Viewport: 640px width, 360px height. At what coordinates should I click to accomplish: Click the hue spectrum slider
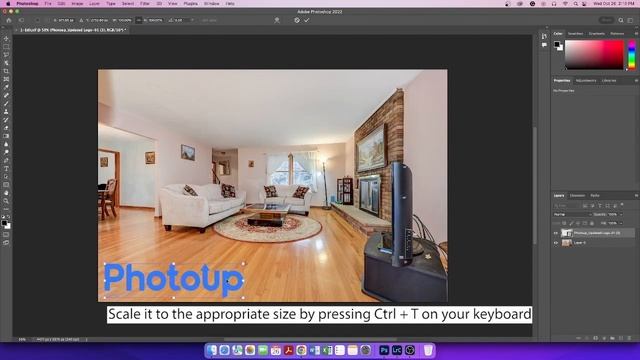point(632,54)
